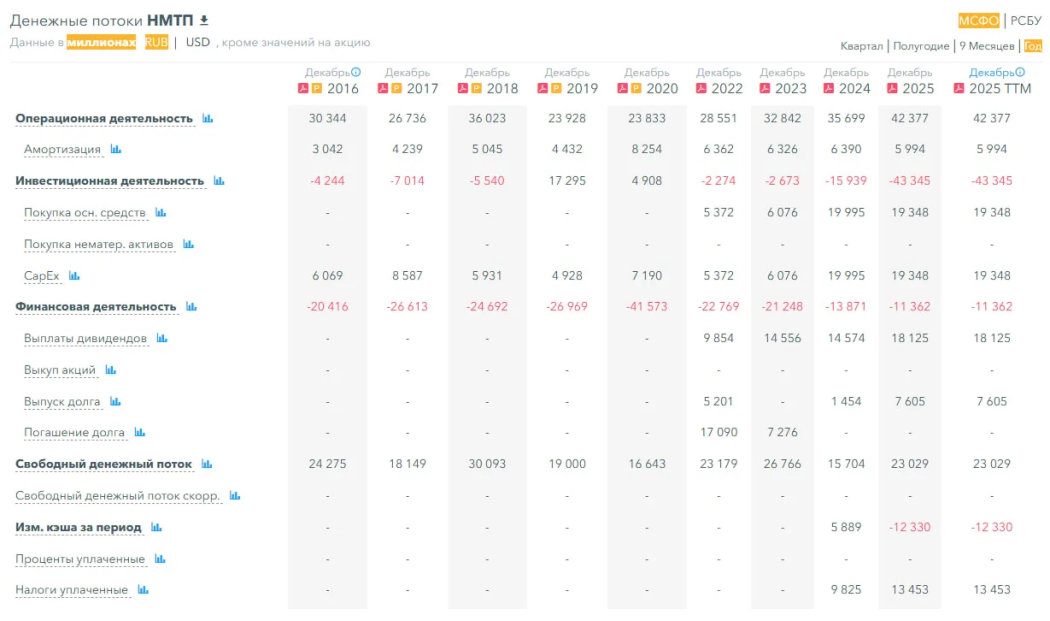Viewport: 1050px width, 621px height.
Task: Switch currency to USD
Action: click(x=198, y=42)
